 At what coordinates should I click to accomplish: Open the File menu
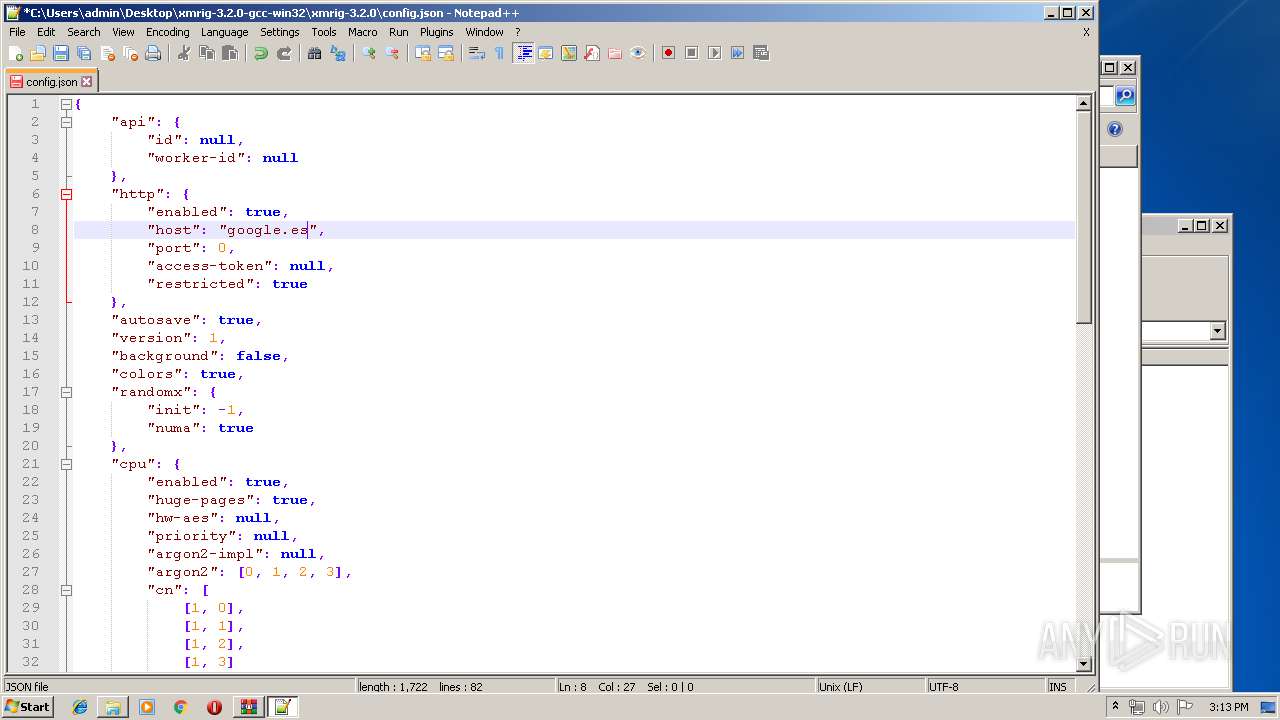17,32
